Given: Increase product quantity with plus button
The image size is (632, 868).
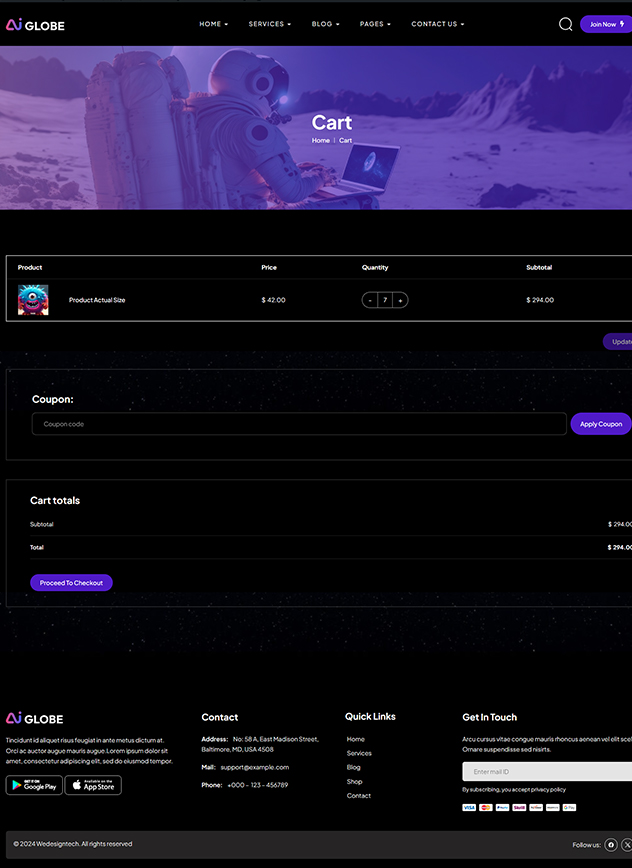Looking at the screenshot, I should pos(400,300).
